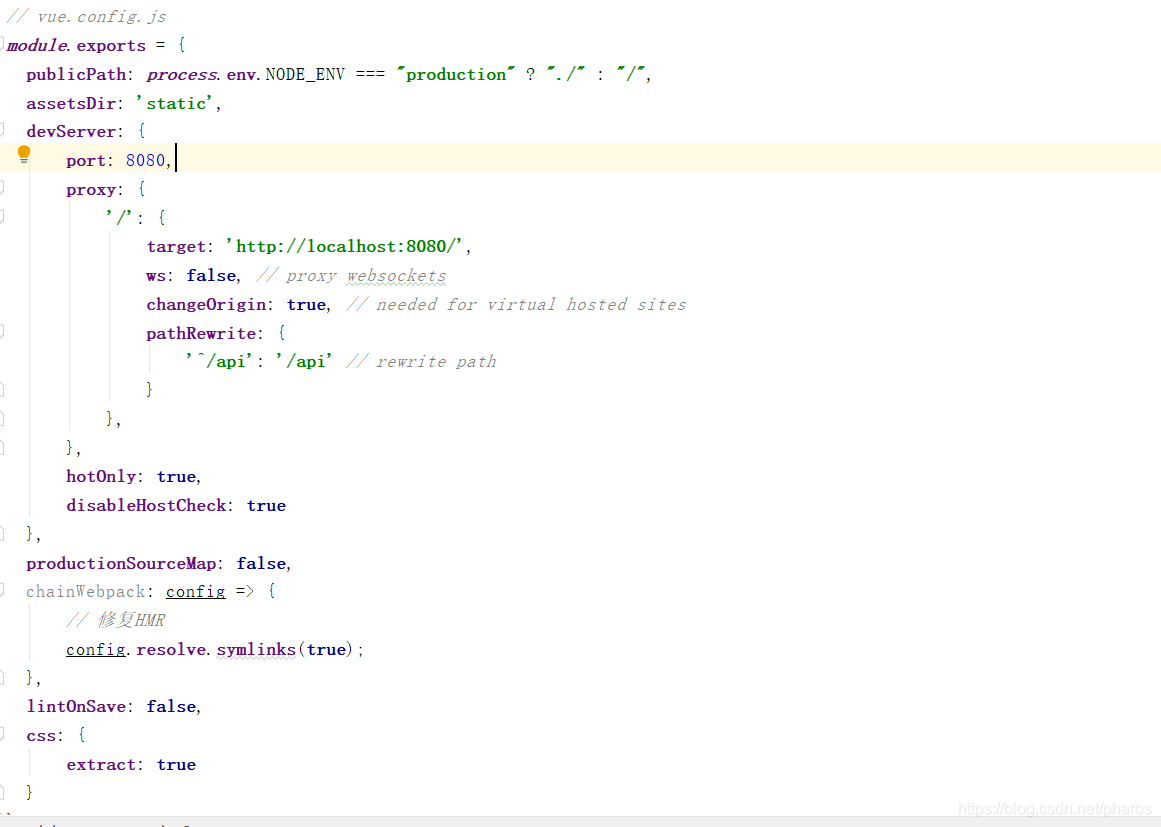Click the 'true' value after disableHostCheck
Screen dimensions: 1161x827
click(266, 506)
